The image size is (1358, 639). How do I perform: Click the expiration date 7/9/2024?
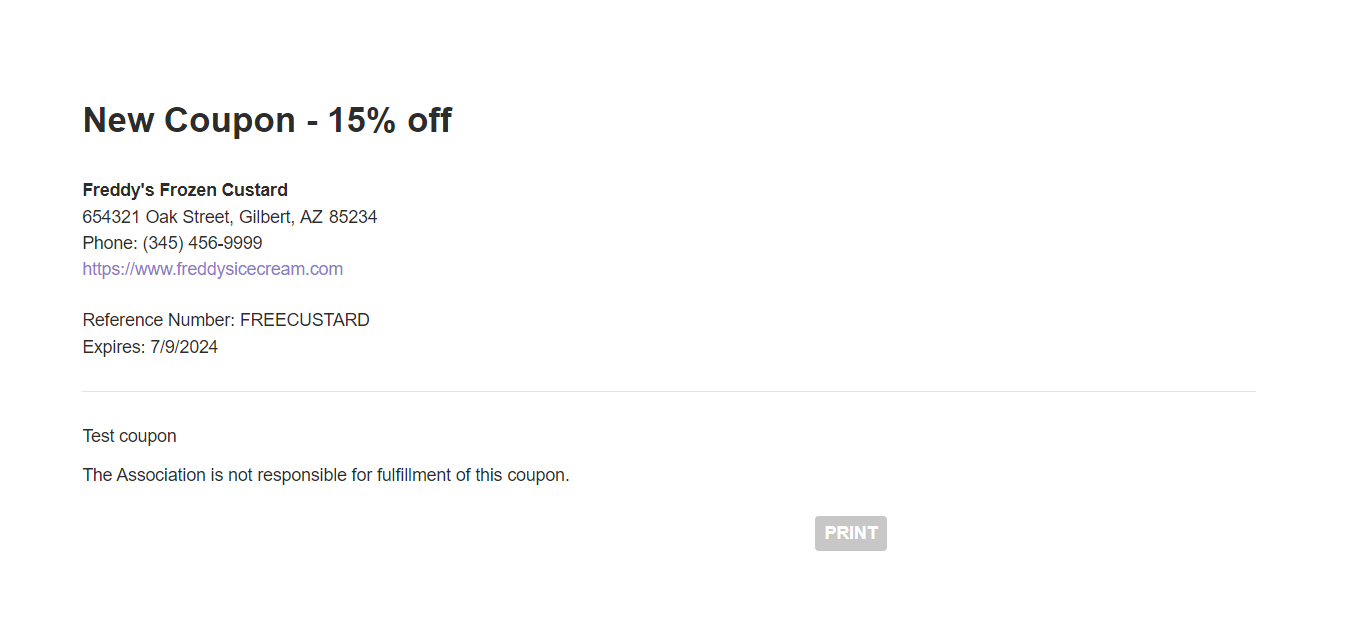click(x=184, y=347)
